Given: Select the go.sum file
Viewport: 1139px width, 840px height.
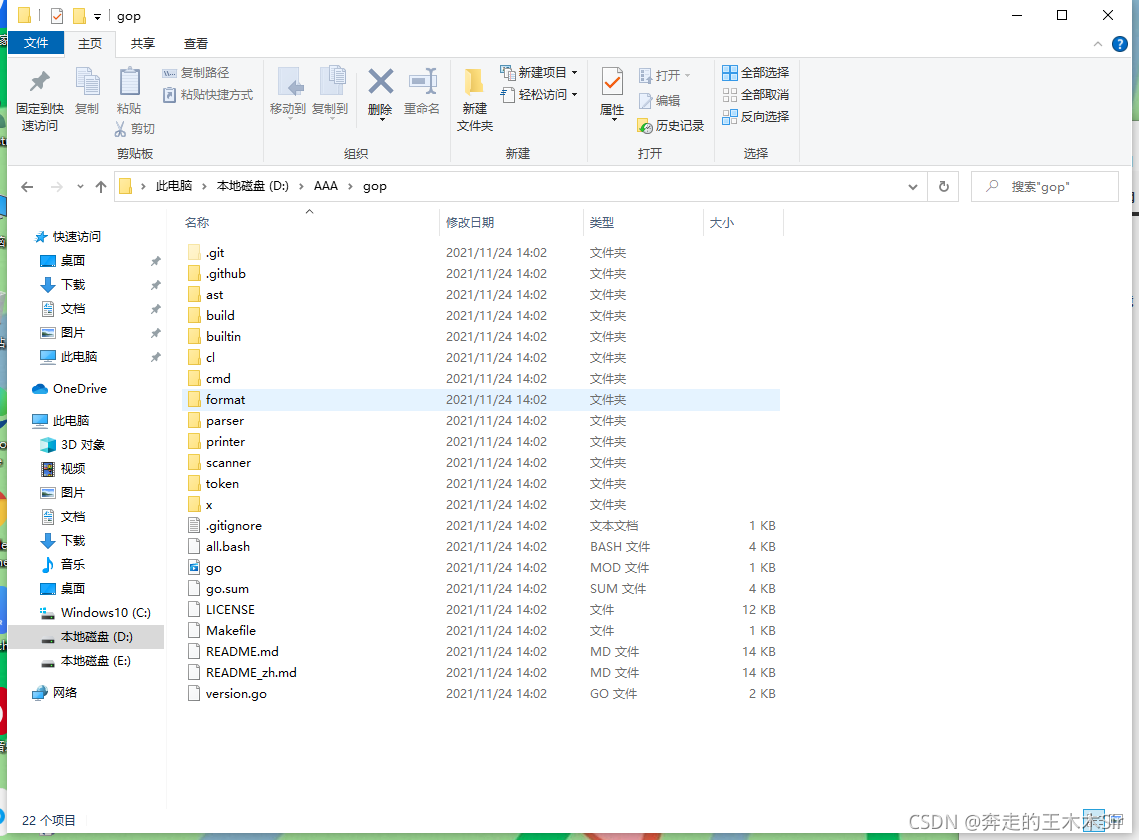Looking at the screenshot, I should click(x=227, y=589).
